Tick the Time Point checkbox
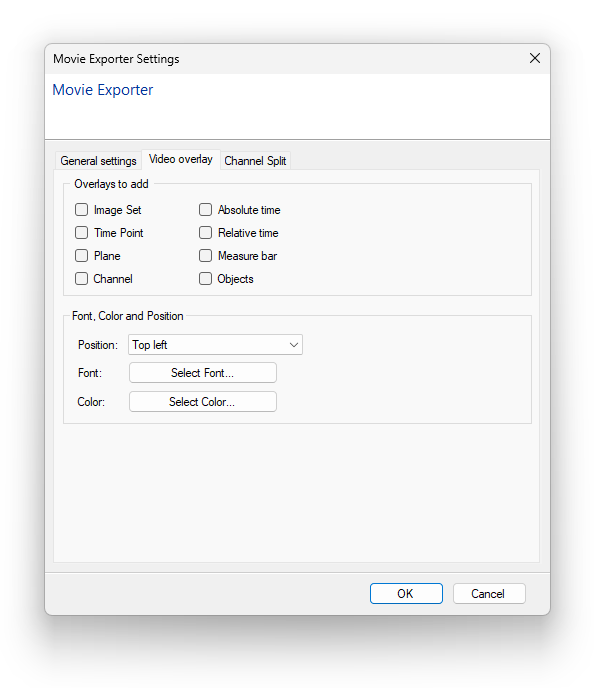This screenshot has height=688, width=594. pos(82,233)
